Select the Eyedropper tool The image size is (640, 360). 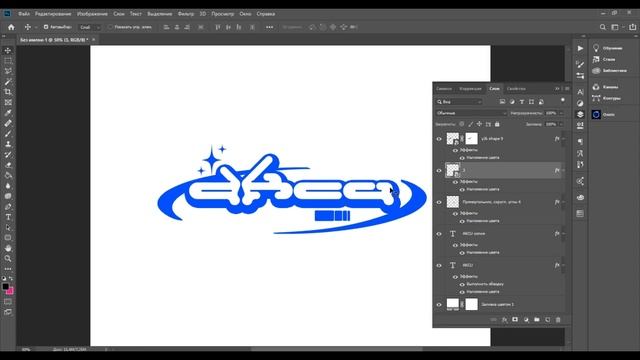8,113
